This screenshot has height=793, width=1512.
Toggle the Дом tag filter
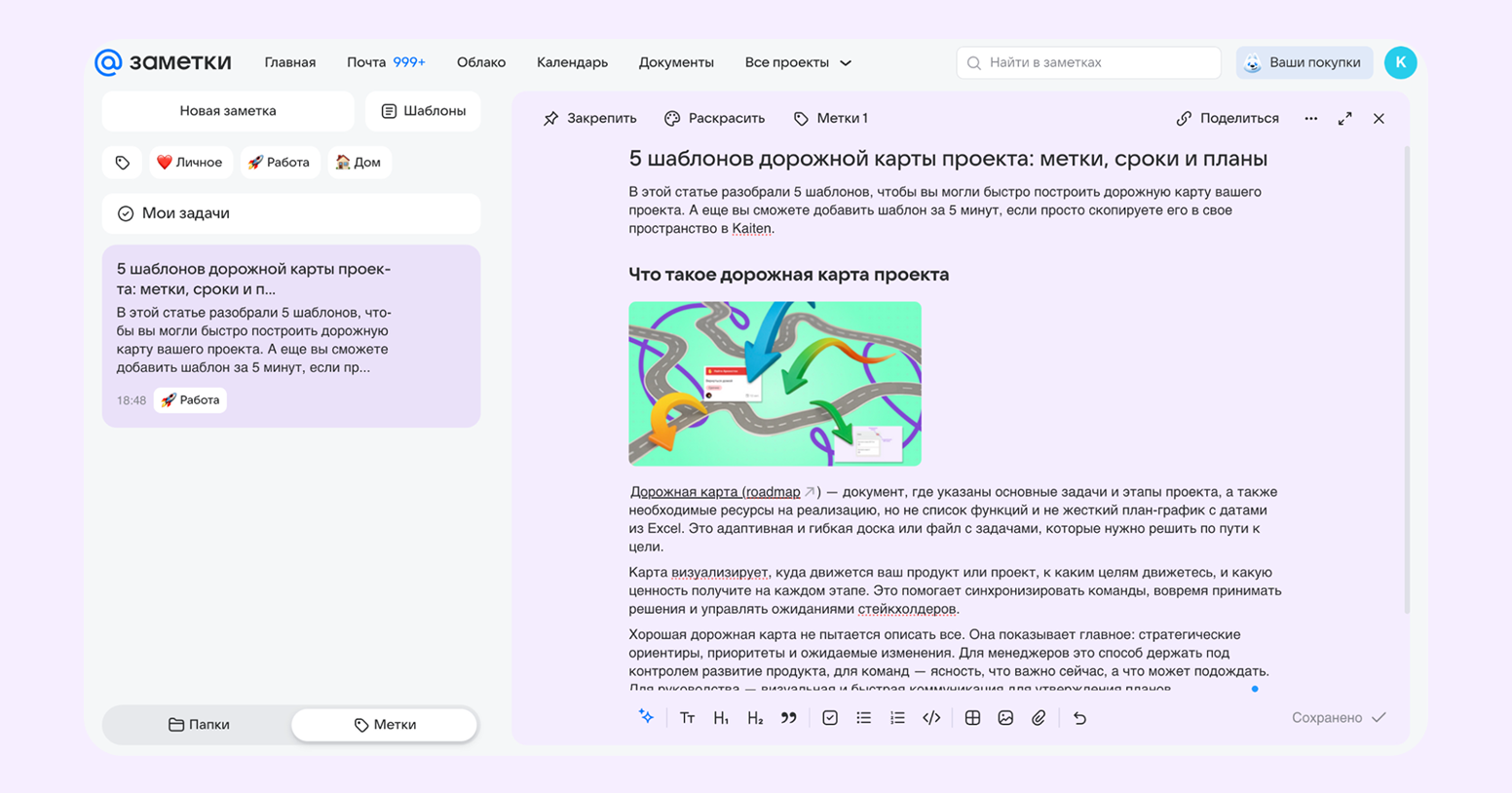(359, 162)
